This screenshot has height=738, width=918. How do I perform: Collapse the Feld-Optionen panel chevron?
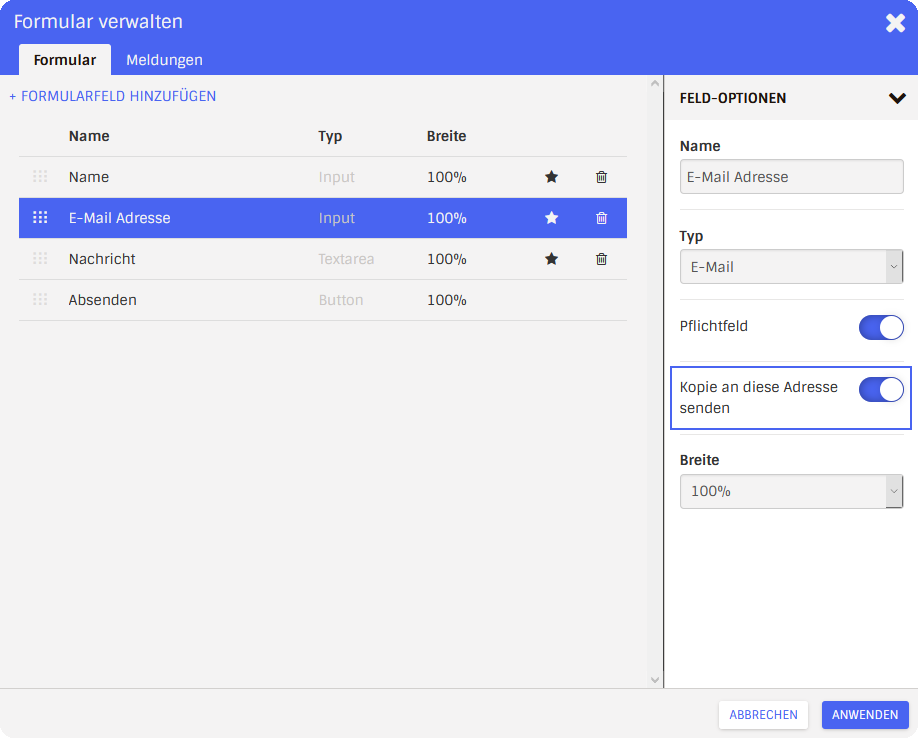[x=896, y=98]
